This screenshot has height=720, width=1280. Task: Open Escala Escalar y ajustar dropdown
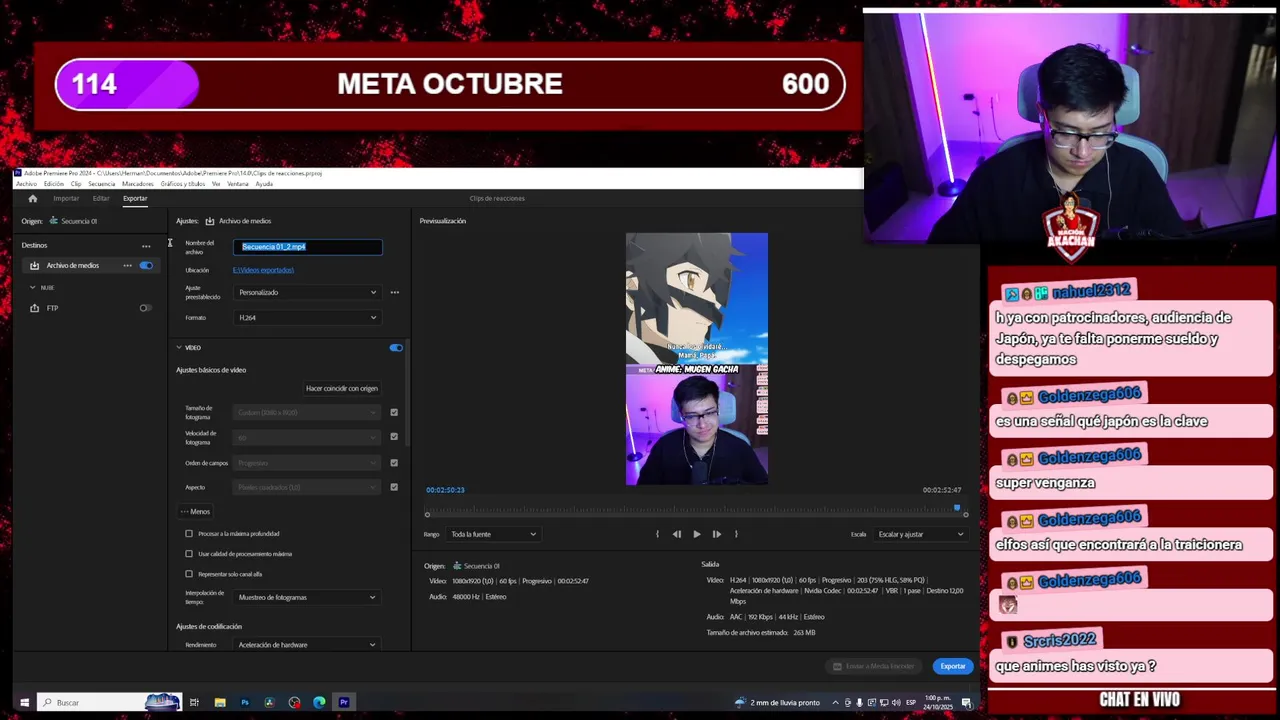[x=920, y=534]
